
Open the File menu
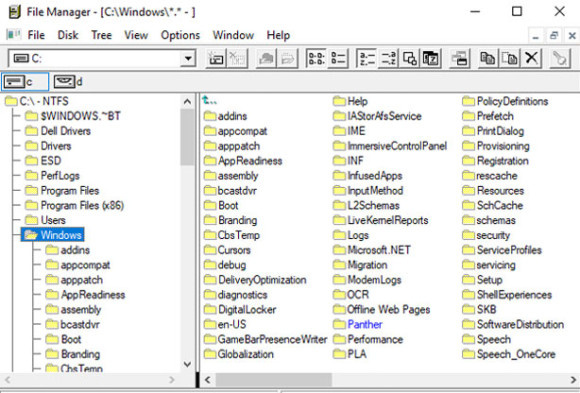(36, 35)
